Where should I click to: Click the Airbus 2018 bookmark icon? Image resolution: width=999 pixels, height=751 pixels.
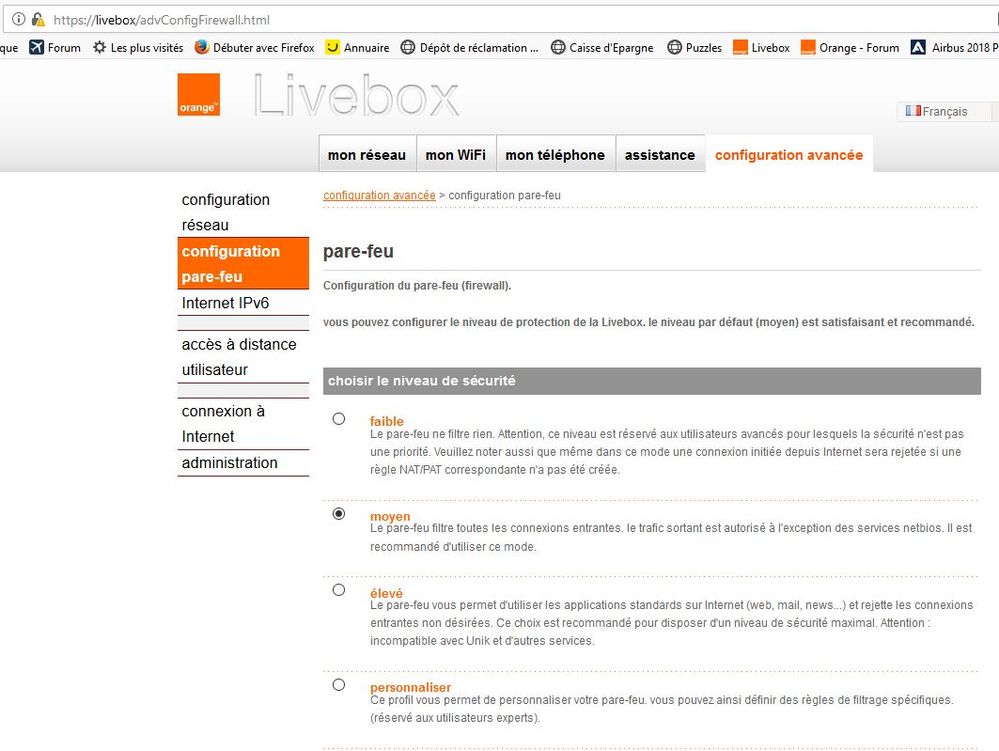(917, 47)
